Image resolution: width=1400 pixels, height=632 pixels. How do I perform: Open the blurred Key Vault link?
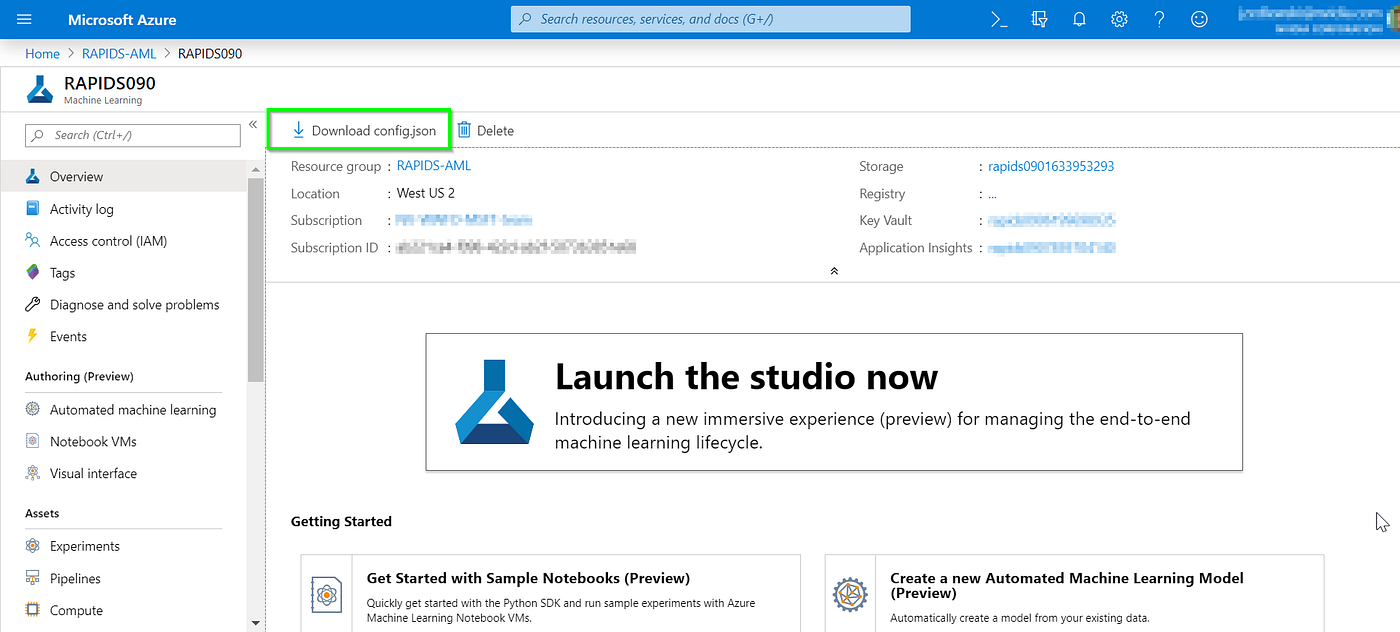pos(1051,220)
